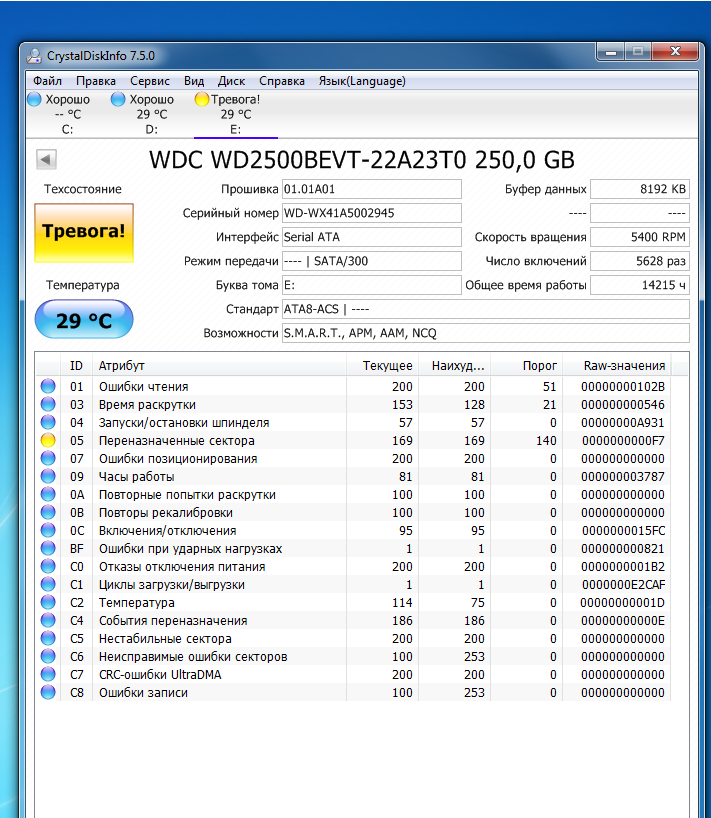
Task: Click raw value 0000000000F7
Action: coord(623,441)
